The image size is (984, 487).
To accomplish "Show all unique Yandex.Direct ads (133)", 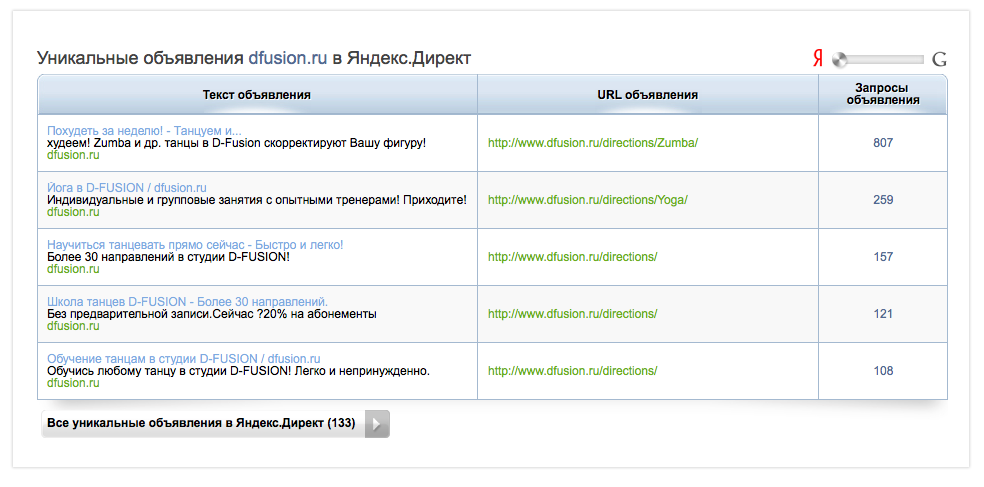I will point(214,424).
